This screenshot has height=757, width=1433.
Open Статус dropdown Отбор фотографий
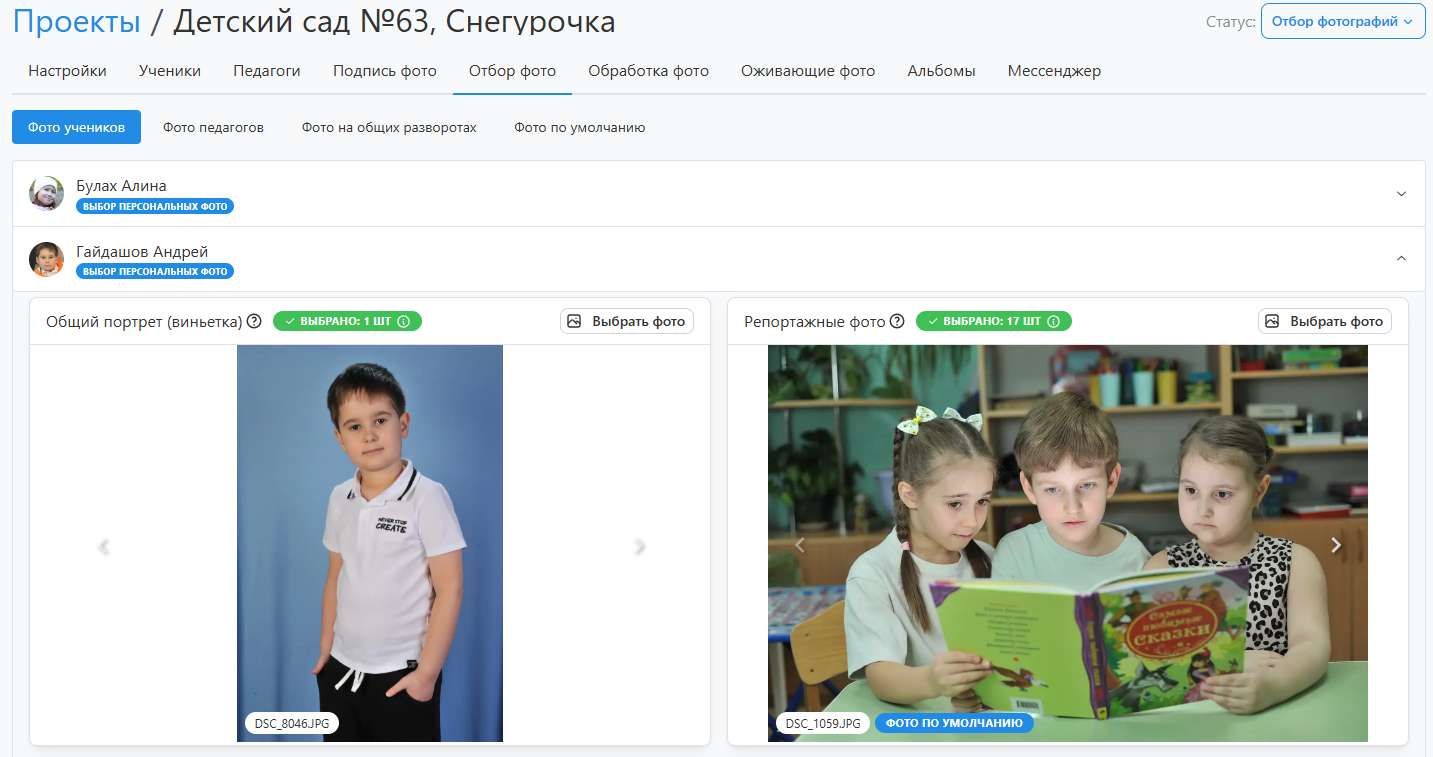click(1342, 21)
